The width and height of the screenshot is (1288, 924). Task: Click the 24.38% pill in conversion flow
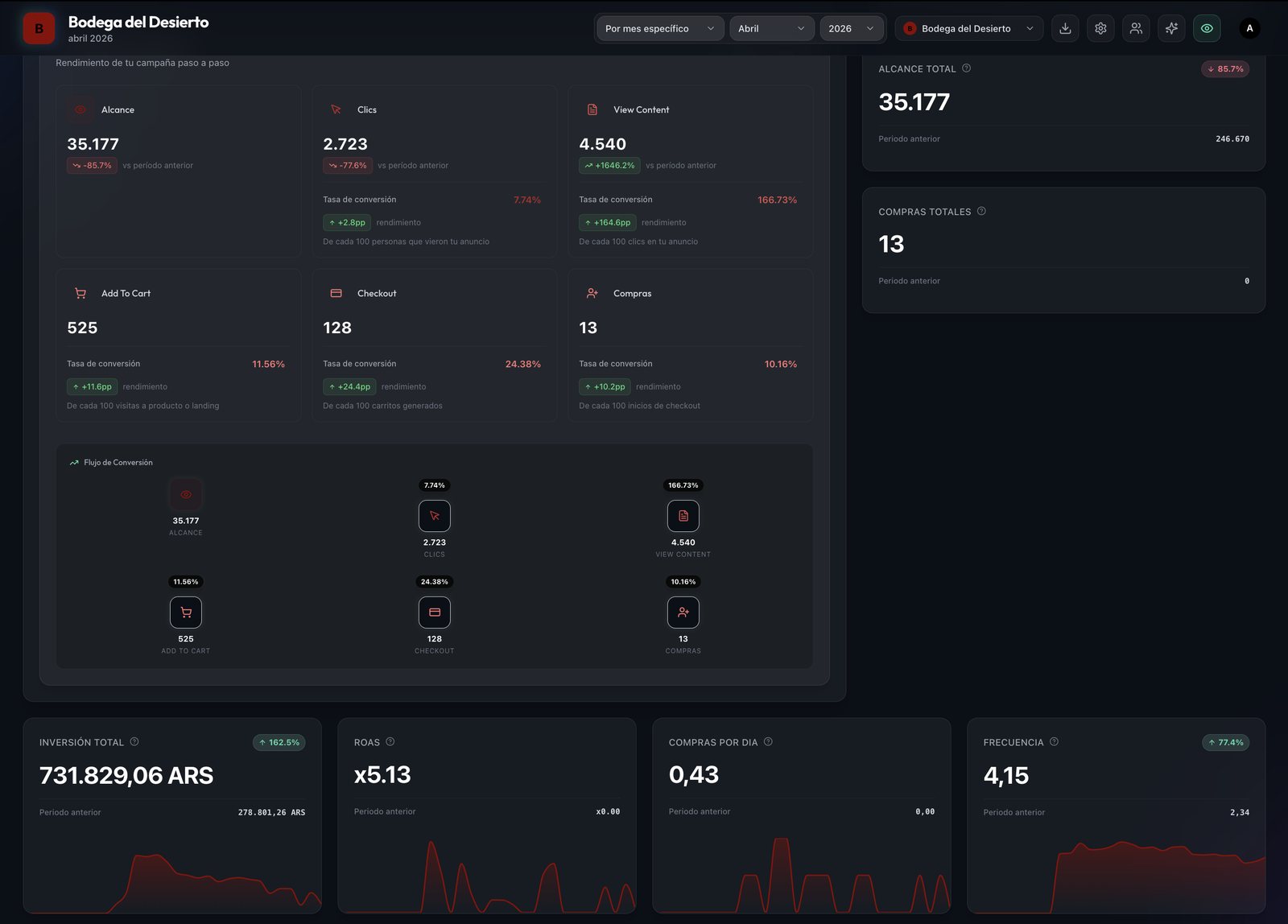[435, 582]
